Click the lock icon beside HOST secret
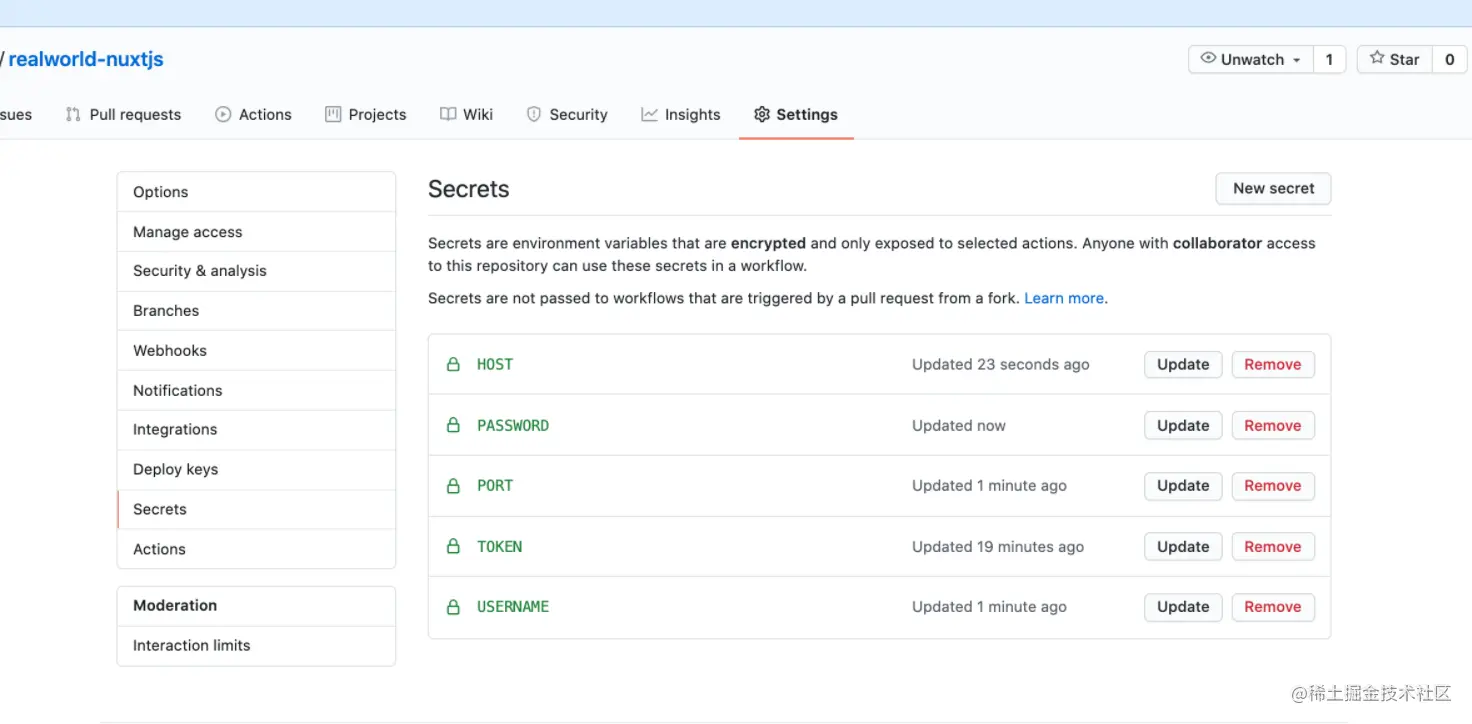 [x=453, y=365]
